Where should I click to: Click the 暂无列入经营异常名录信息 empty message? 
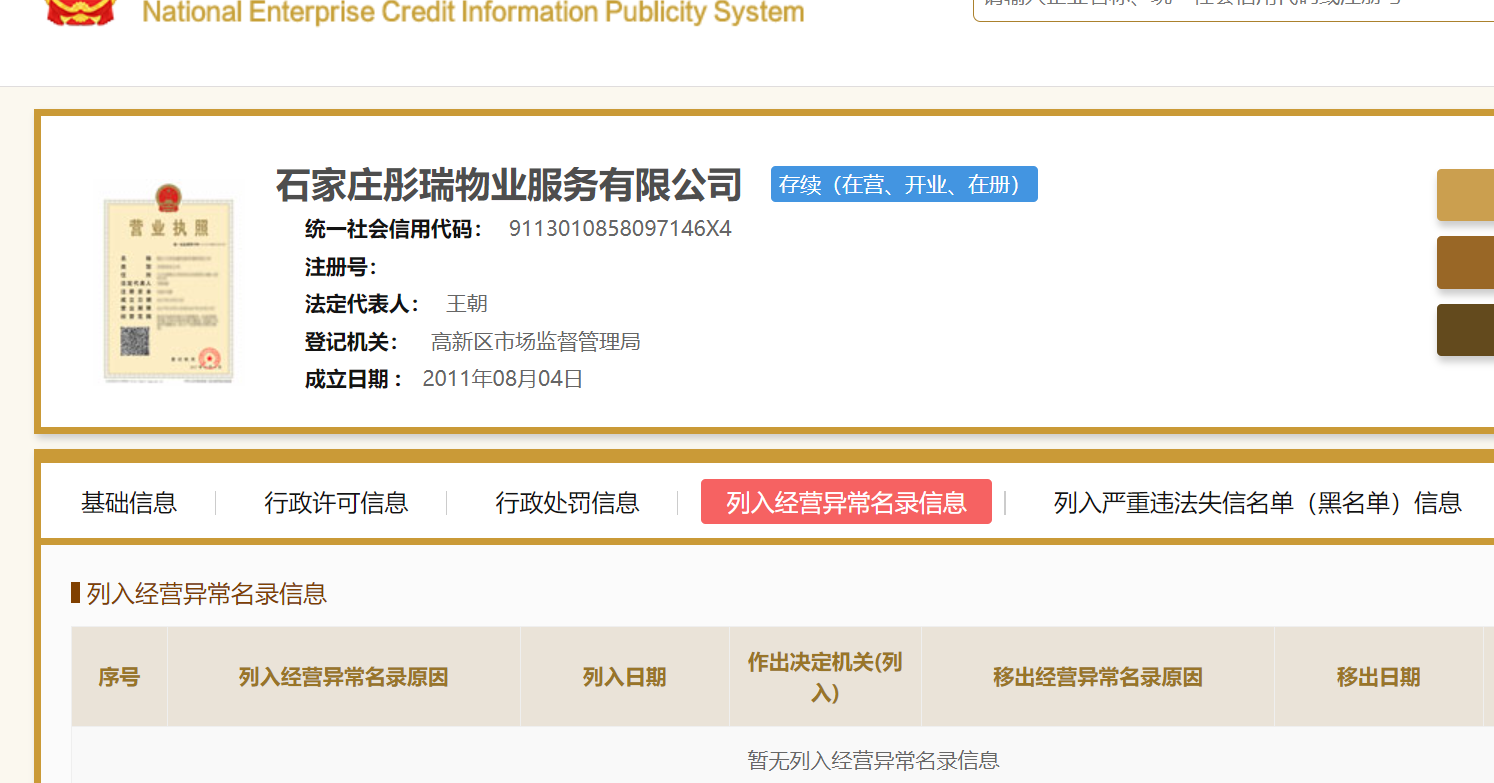(x=873, y=760)
